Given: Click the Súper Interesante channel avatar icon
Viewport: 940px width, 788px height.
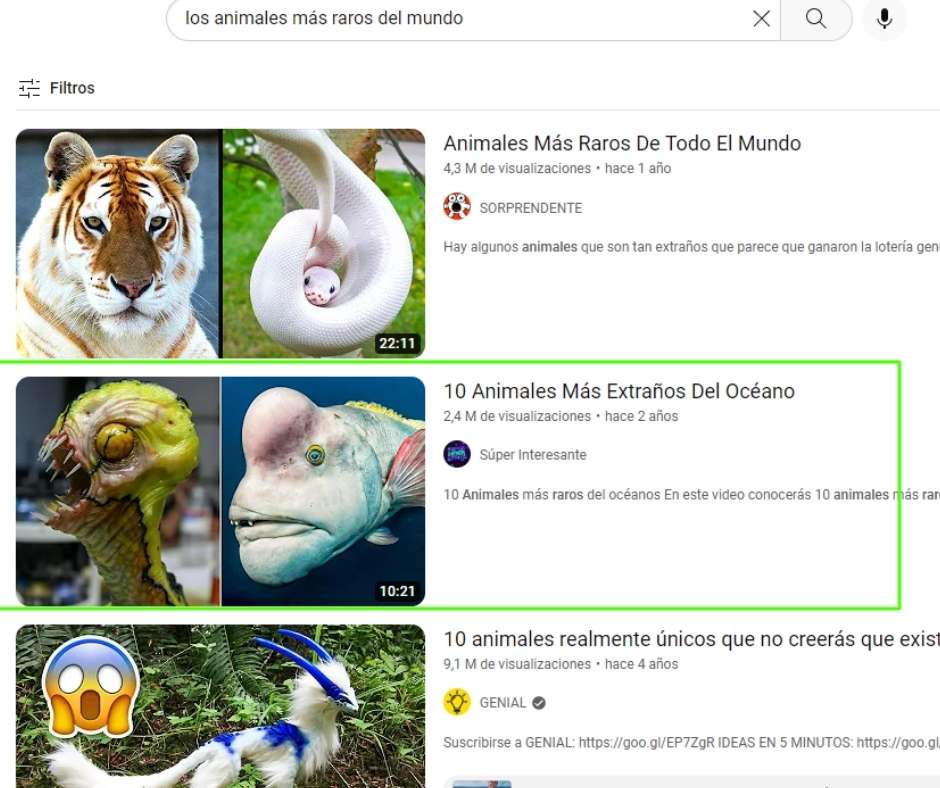Looking at the screenshot, I should pyautogui.click(x=457, y=454).
